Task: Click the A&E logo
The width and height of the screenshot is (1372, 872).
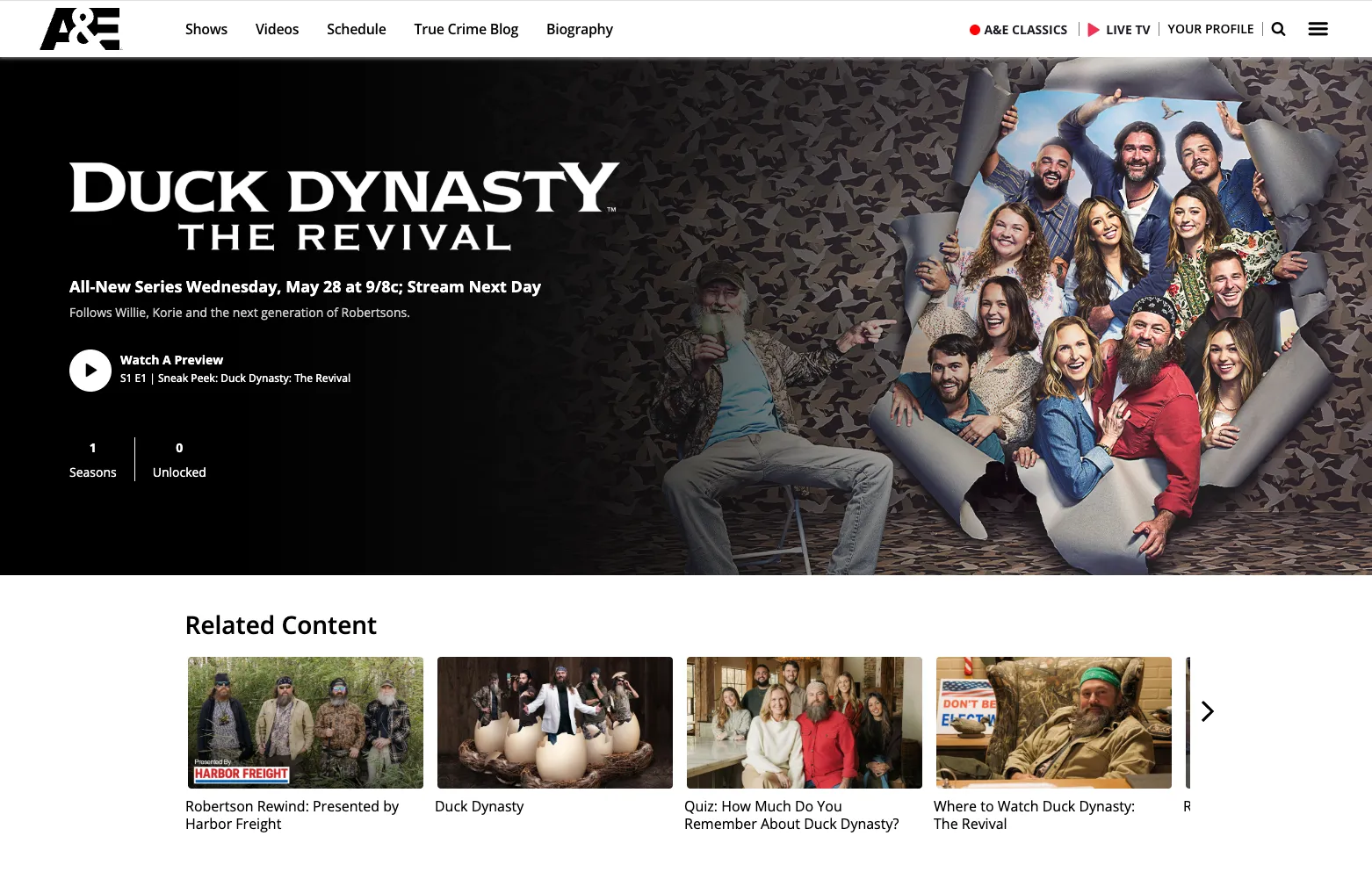Action: [x=80, y=29]
